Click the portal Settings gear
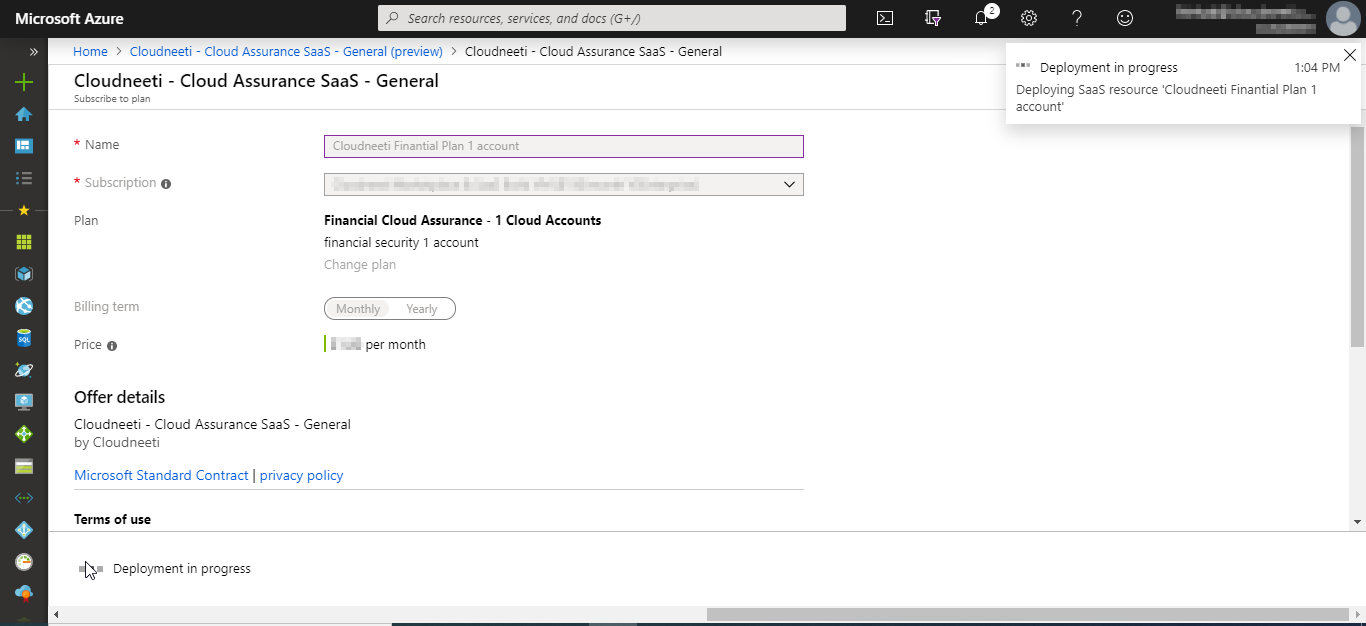 [1028, 18]
